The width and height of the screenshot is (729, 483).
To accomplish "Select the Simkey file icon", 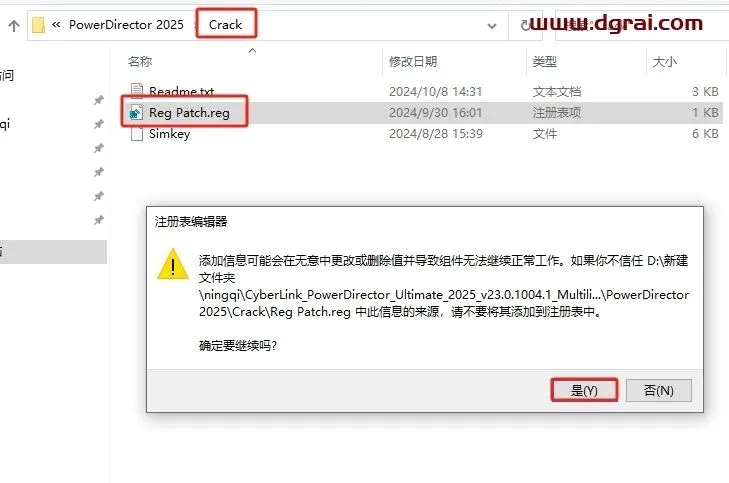I will pyautogui.click(x=137, y=134).
